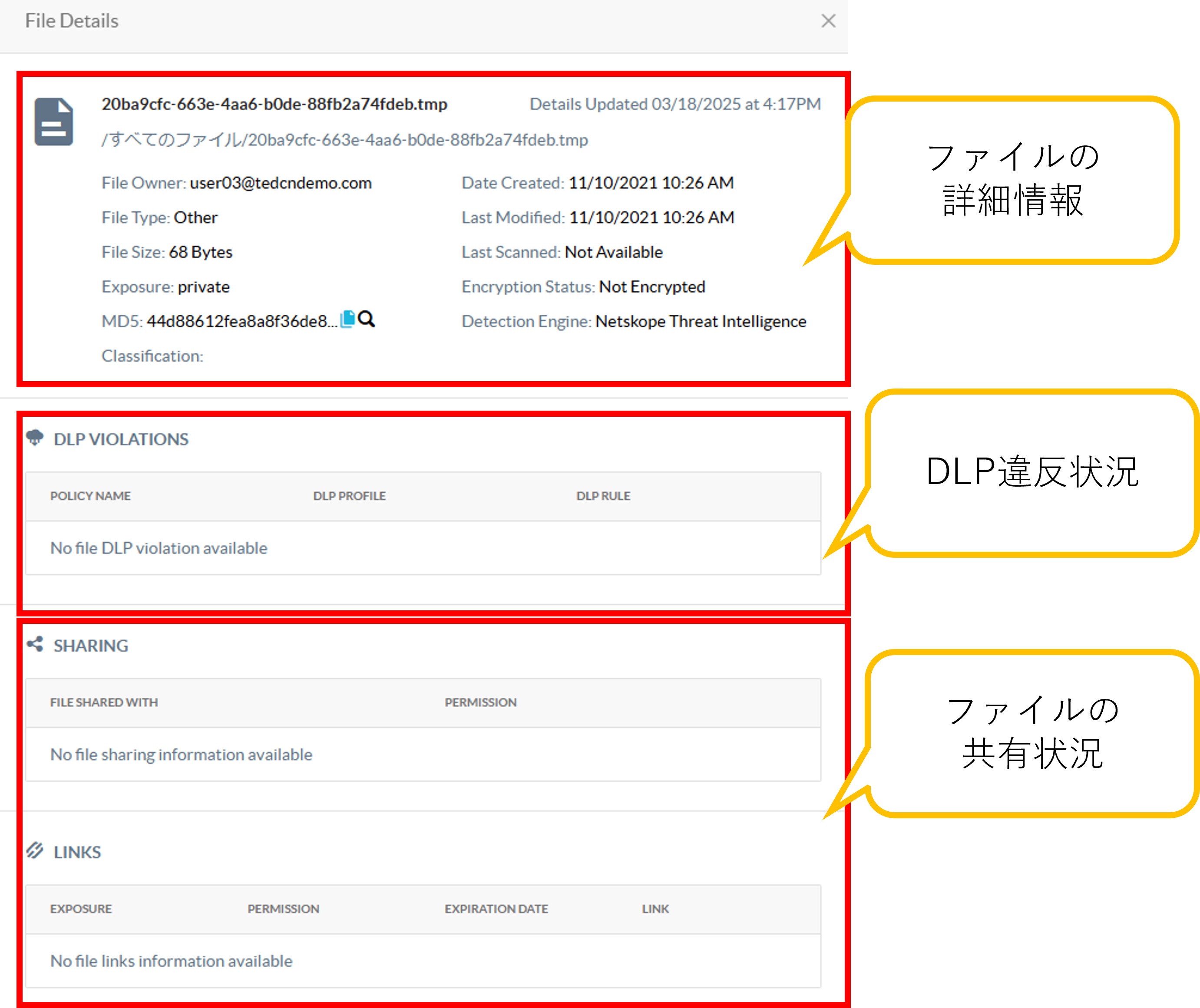Viewport: 1200px width, 1008px height.
Task: Click the document file type icon
Action: (54, 122)
